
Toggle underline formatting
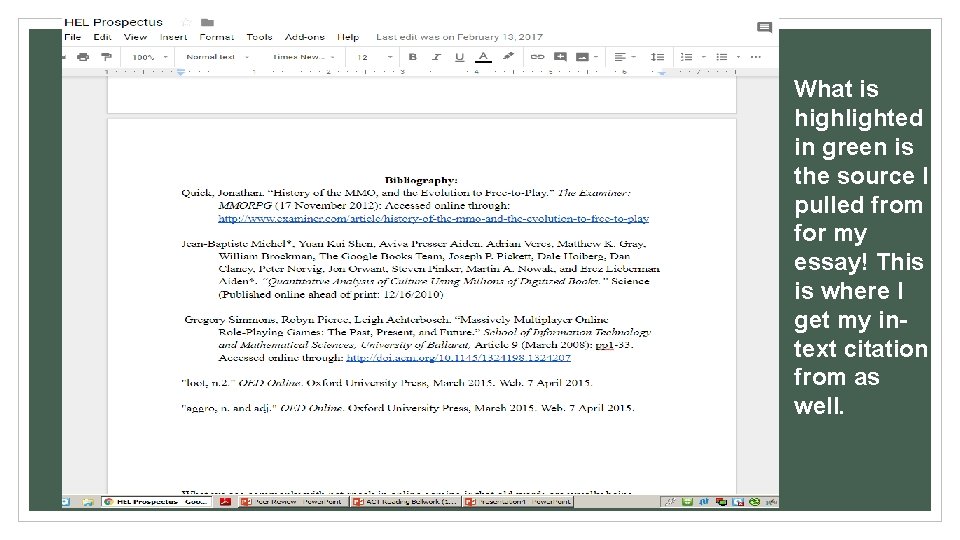pyautogui.click(x=459, y=57)
